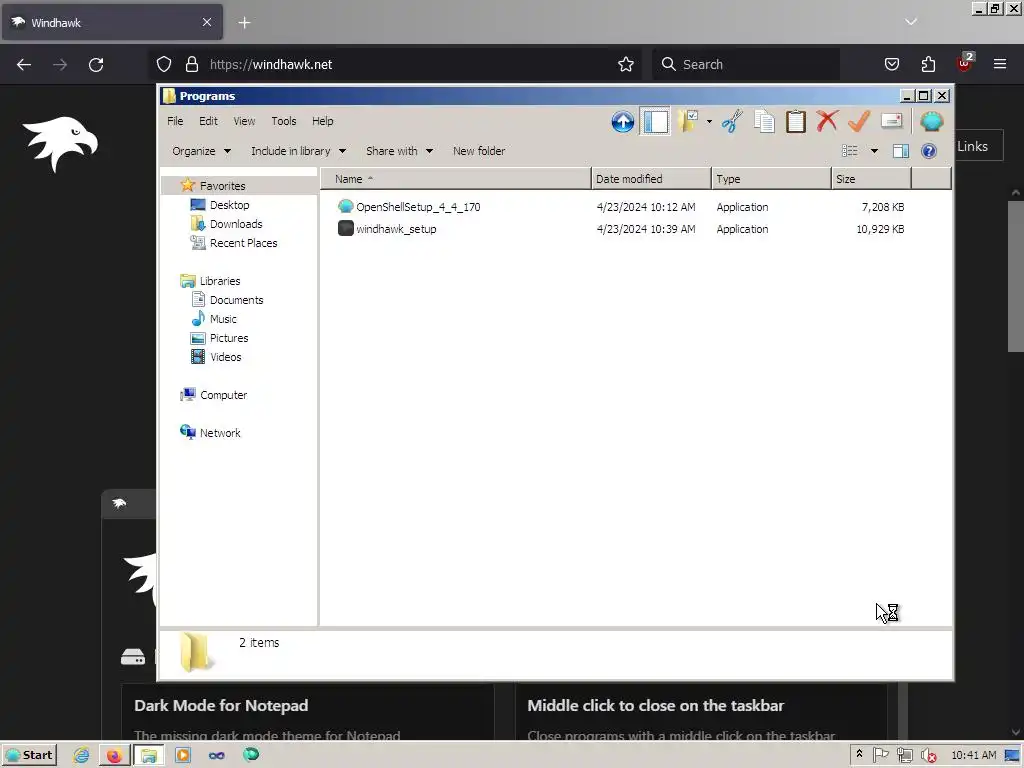Click the Internet Explorer taskbar icon

(x=81, y=755)
